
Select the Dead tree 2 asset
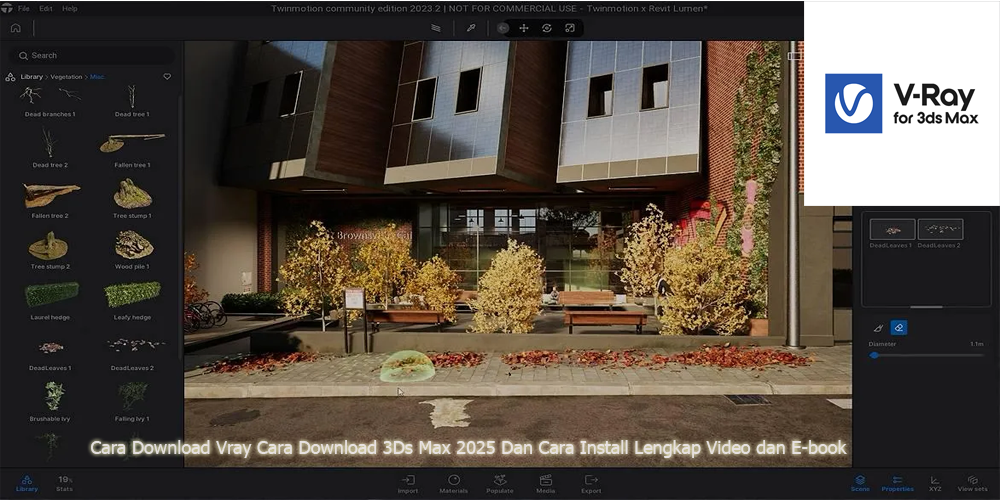[50, 147]
